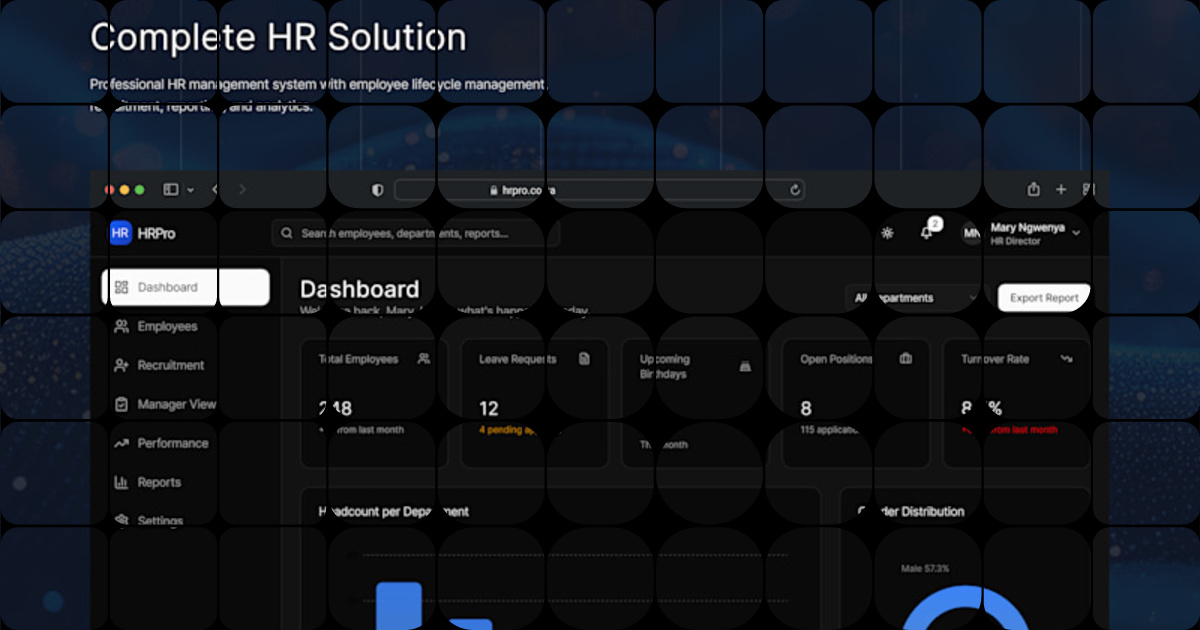Open Reports from the sidebar

tap(185, 482)
